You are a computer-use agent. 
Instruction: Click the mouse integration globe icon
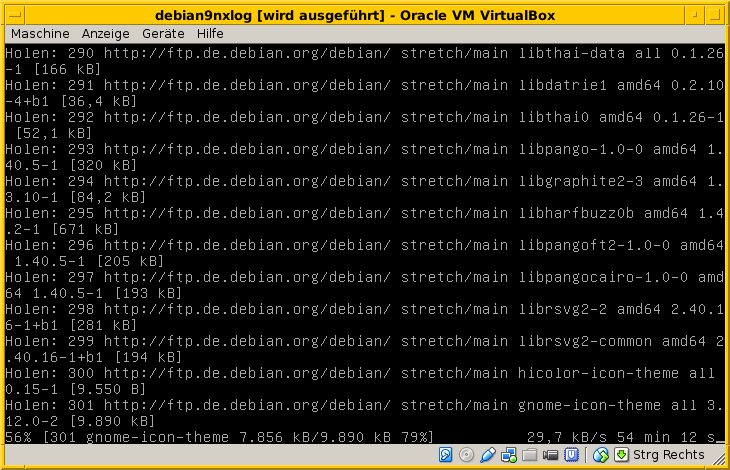click(601, 455)
